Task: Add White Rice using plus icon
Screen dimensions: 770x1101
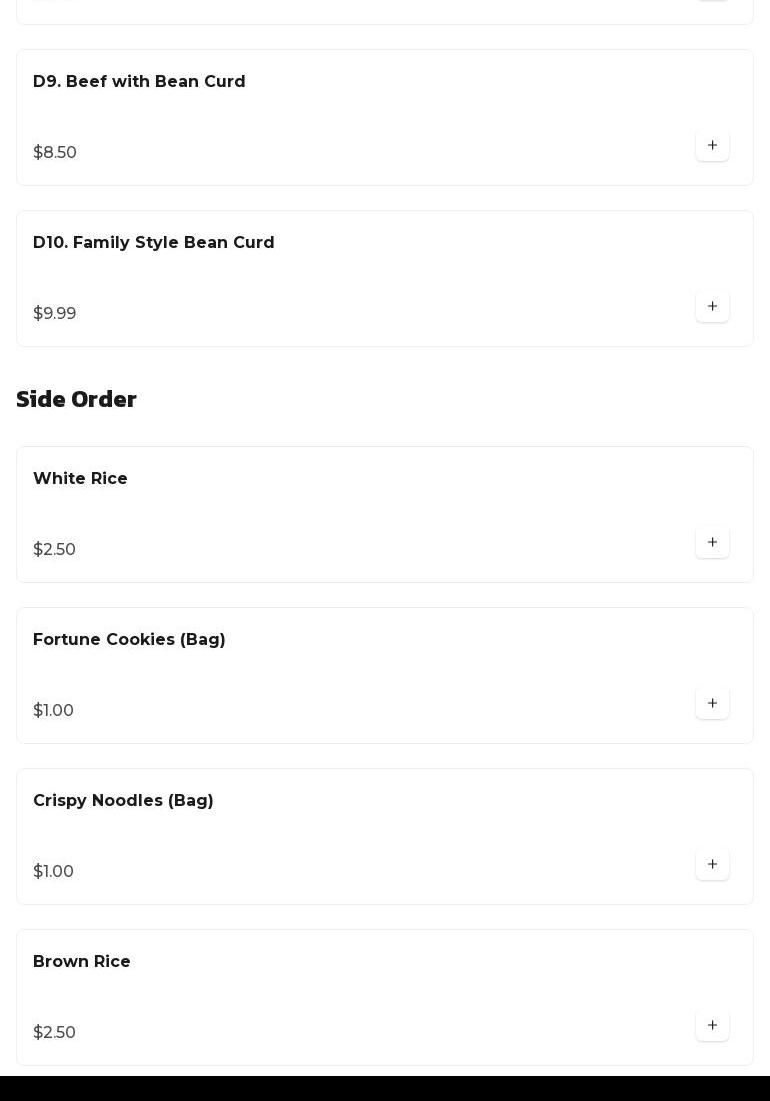Action: [x=712, y=543]
